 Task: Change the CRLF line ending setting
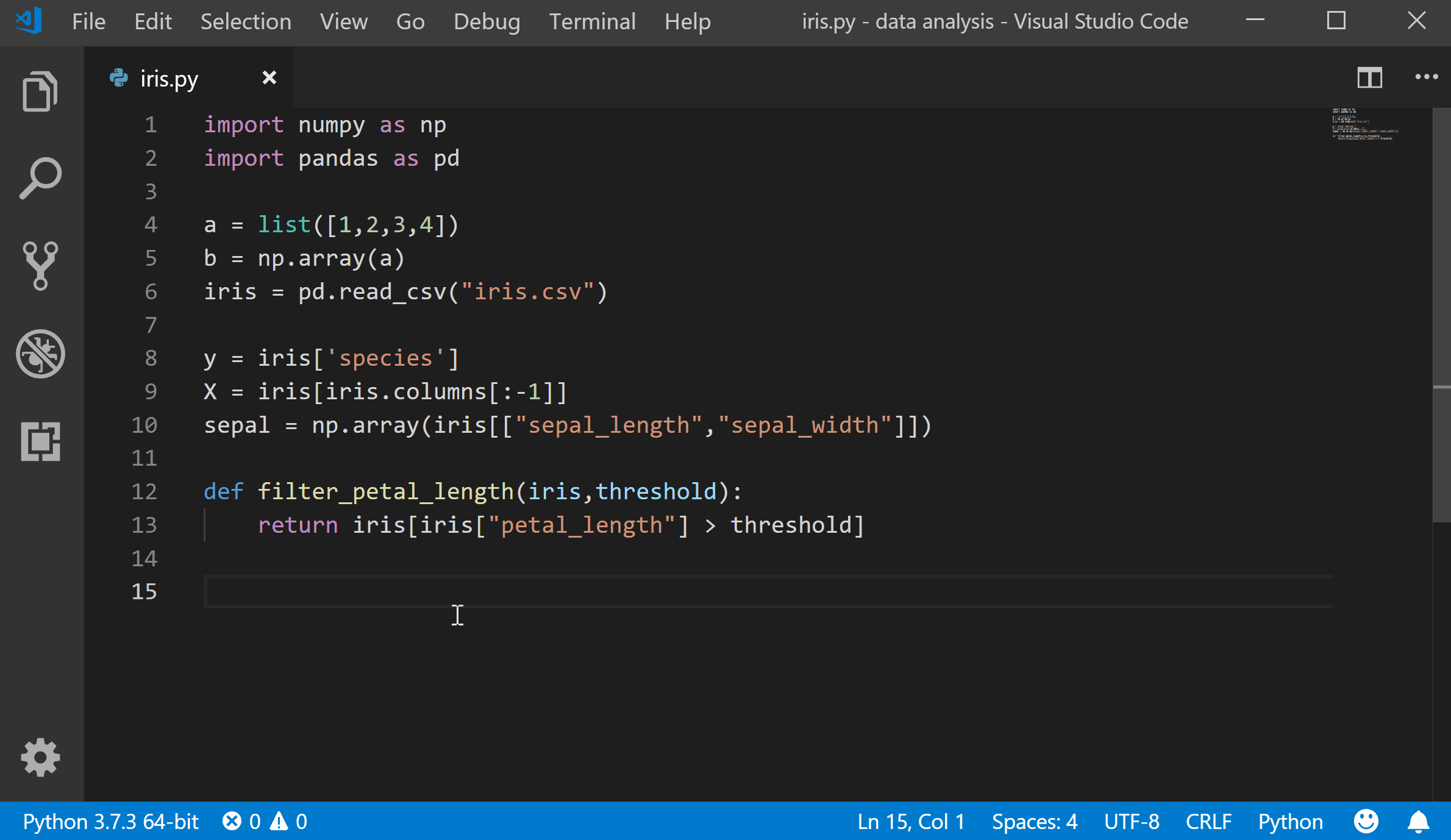[x=1208, y=822]
